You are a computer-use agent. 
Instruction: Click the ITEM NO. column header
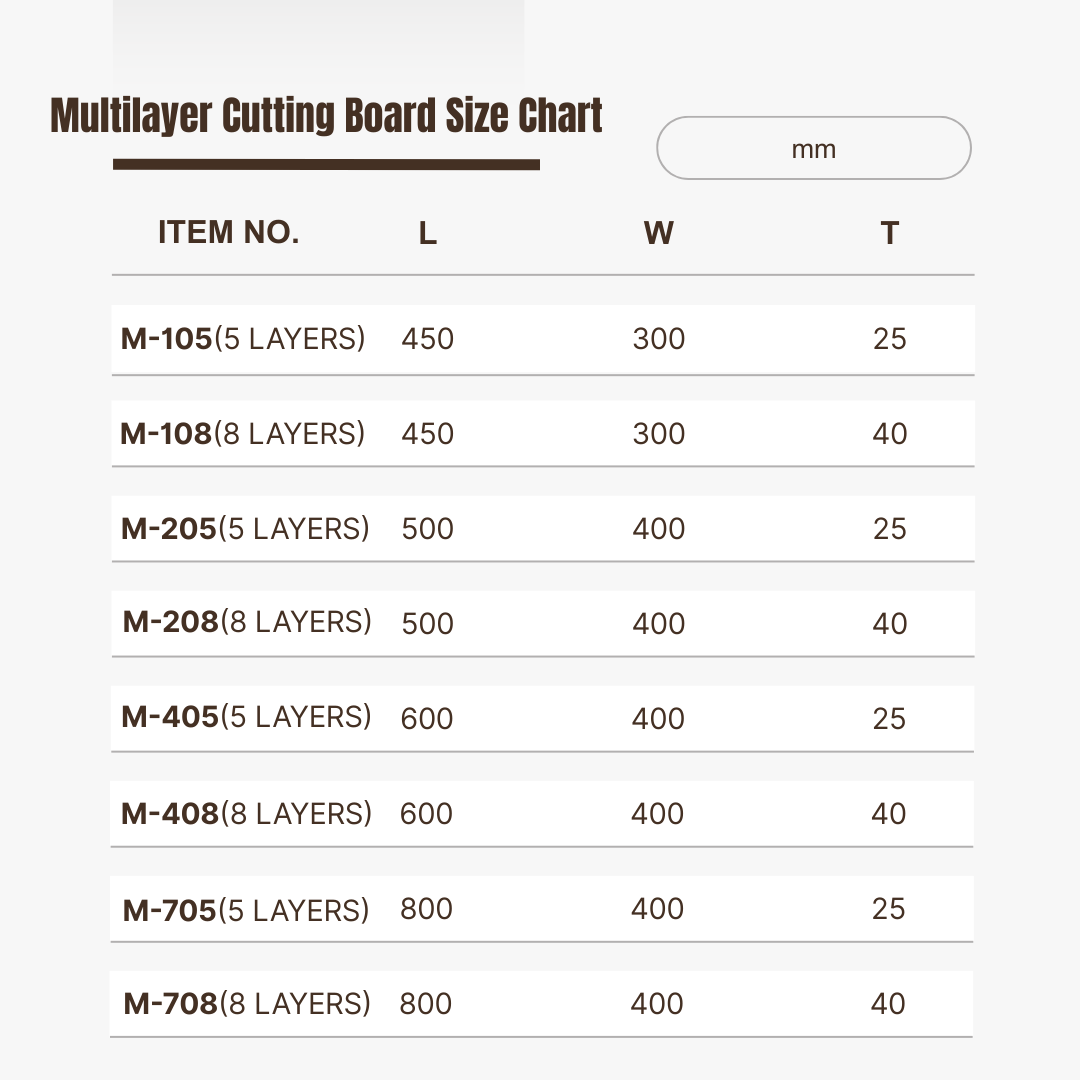coord(229,232)
